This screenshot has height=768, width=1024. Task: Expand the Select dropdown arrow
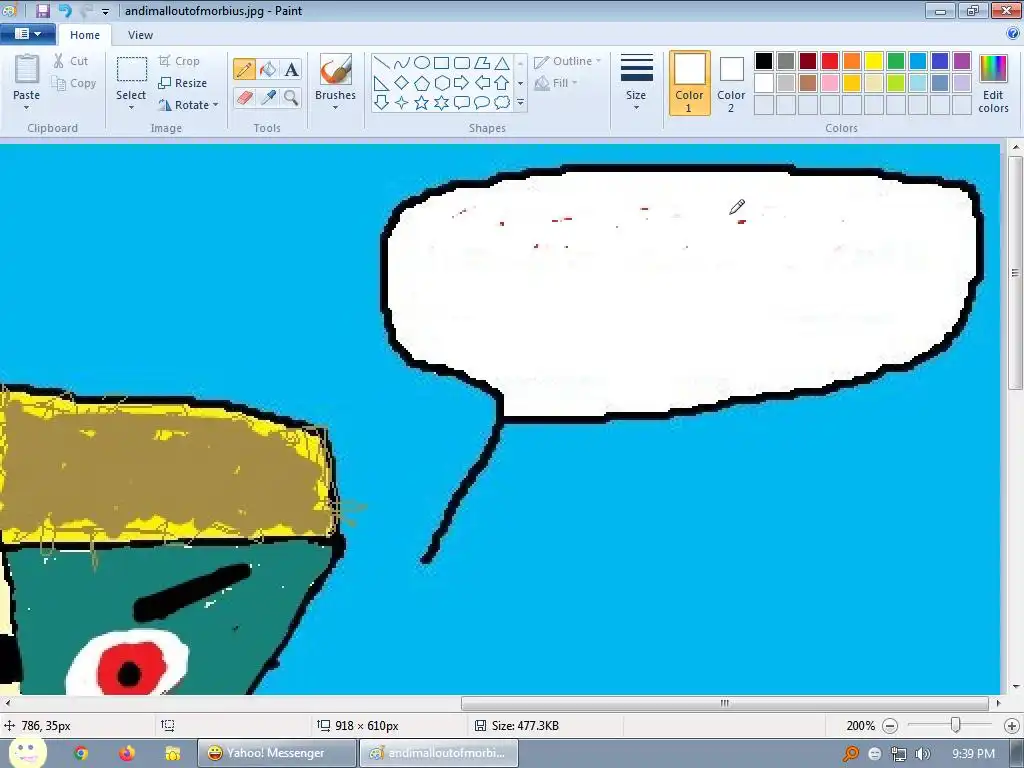coord(131,107)
